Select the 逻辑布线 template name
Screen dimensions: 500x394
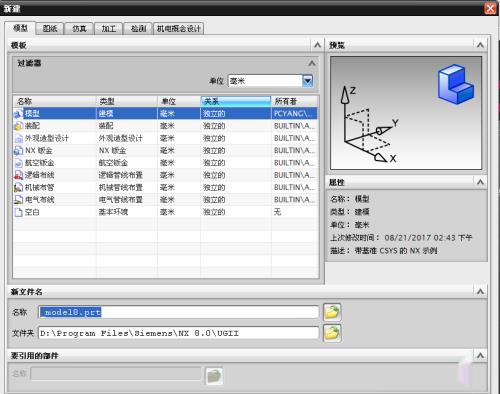[x=39, y=175]
